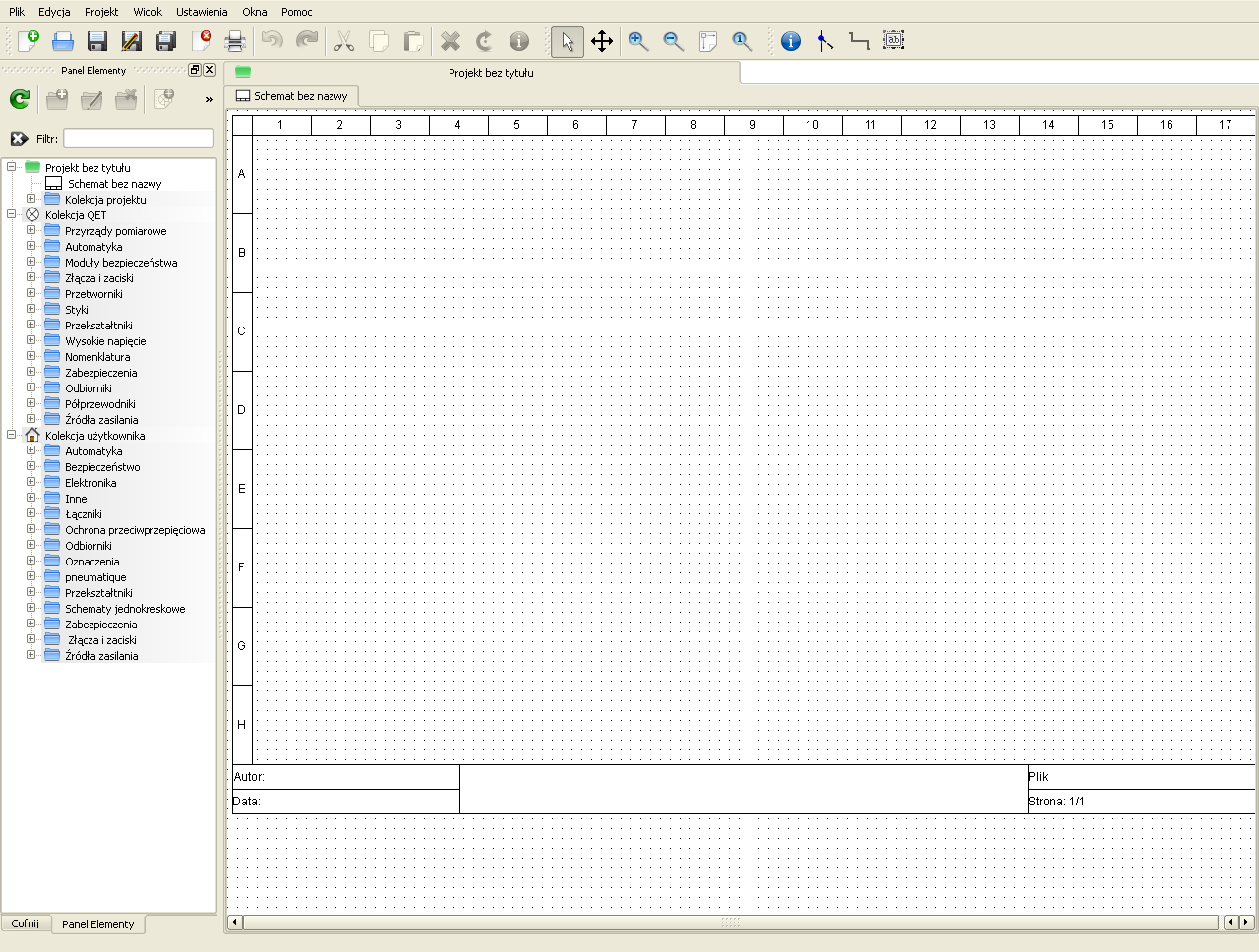Collapse the Kolekcja QET tree node
The image size is (1259, 952).
[x=12, y=214]
